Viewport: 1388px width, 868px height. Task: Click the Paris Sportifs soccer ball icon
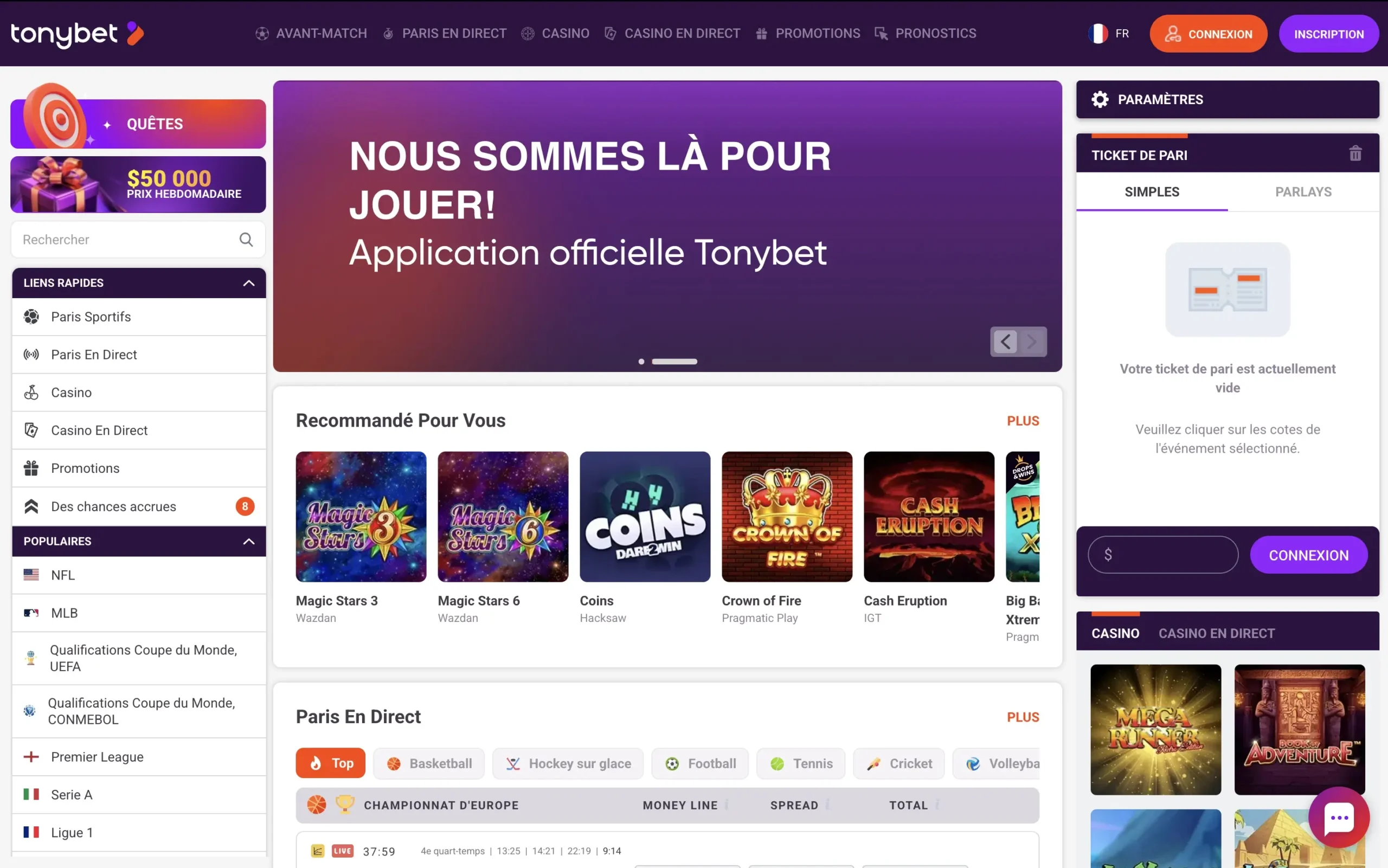[x=31, y=316]
